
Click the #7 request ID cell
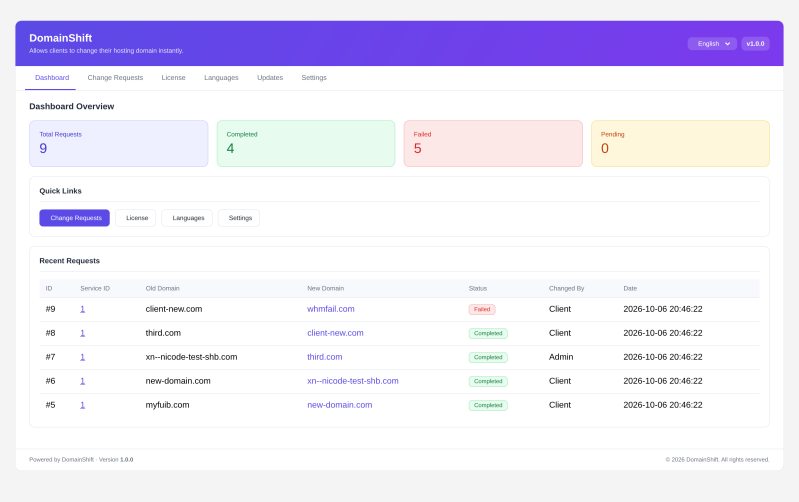(50, 357)
